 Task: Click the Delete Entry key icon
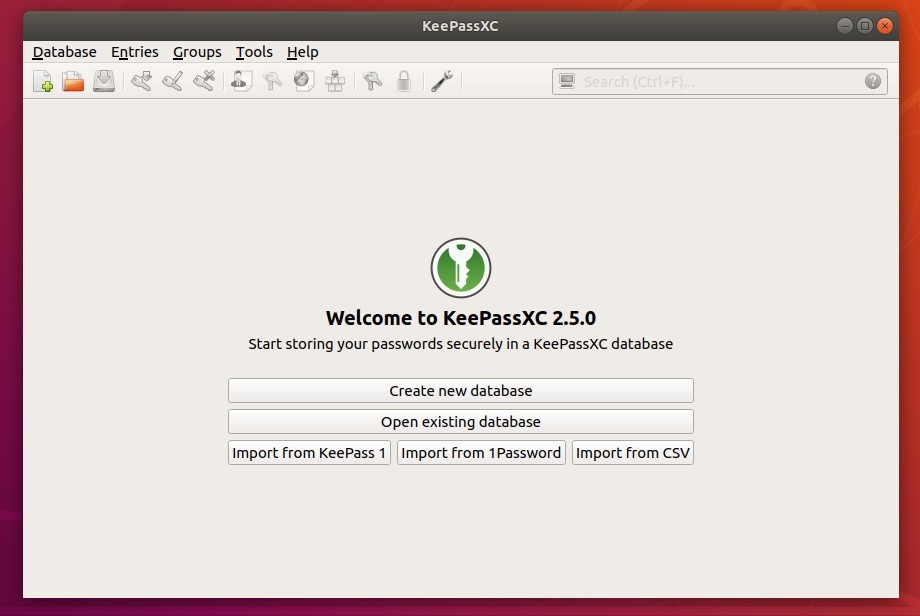click(x=204, y=81)
